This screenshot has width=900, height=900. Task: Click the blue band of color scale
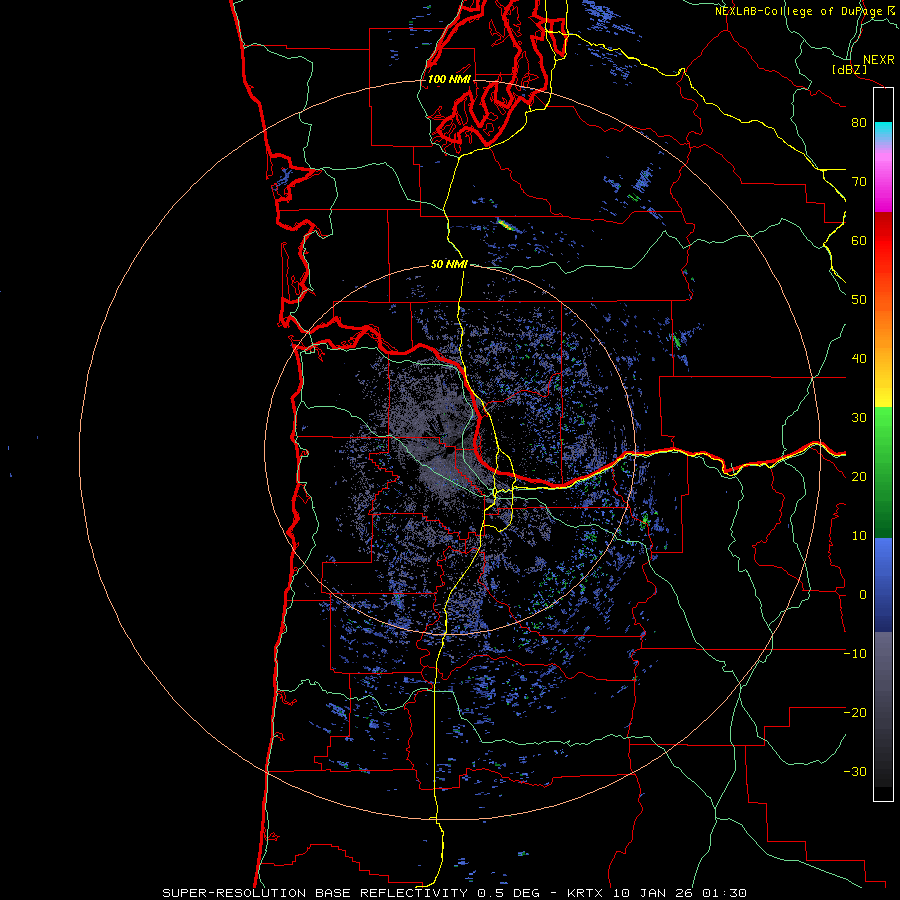tap(883, 585)
